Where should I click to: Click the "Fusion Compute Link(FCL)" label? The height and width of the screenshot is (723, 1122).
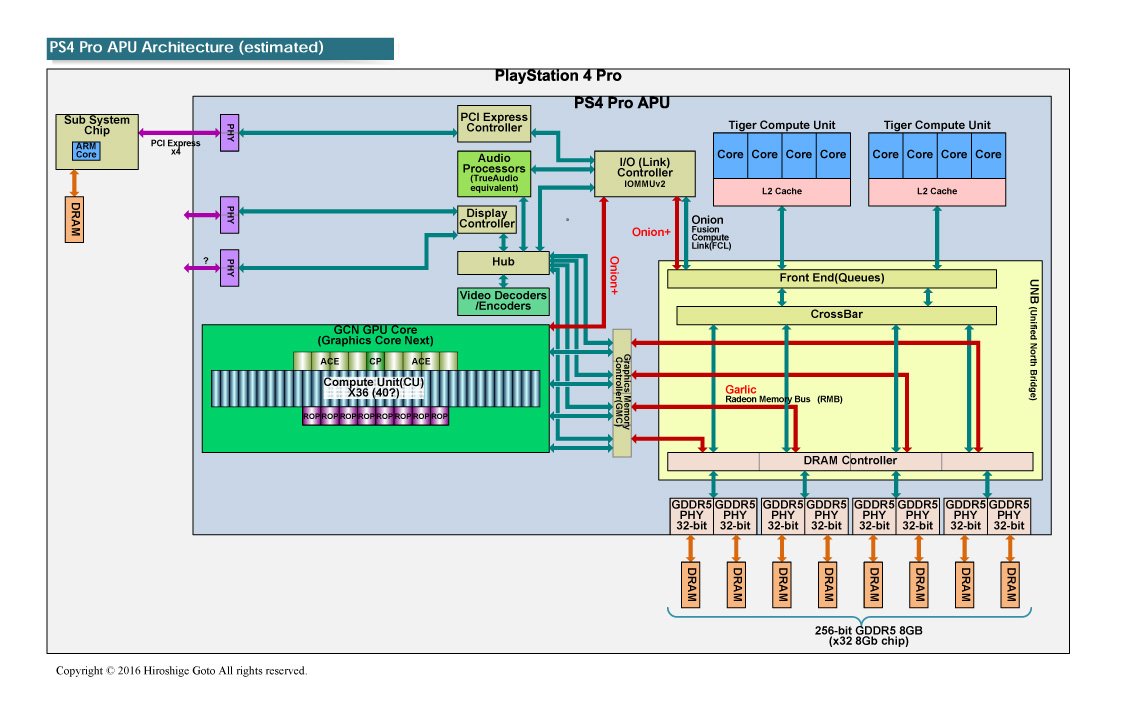(711, 238)
